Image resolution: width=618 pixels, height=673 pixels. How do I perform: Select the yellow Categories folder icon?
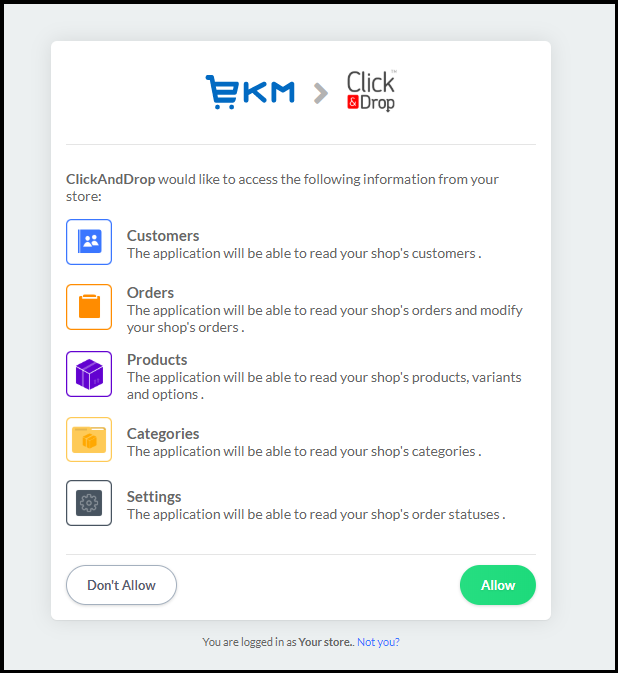click(x=89, y=439)
